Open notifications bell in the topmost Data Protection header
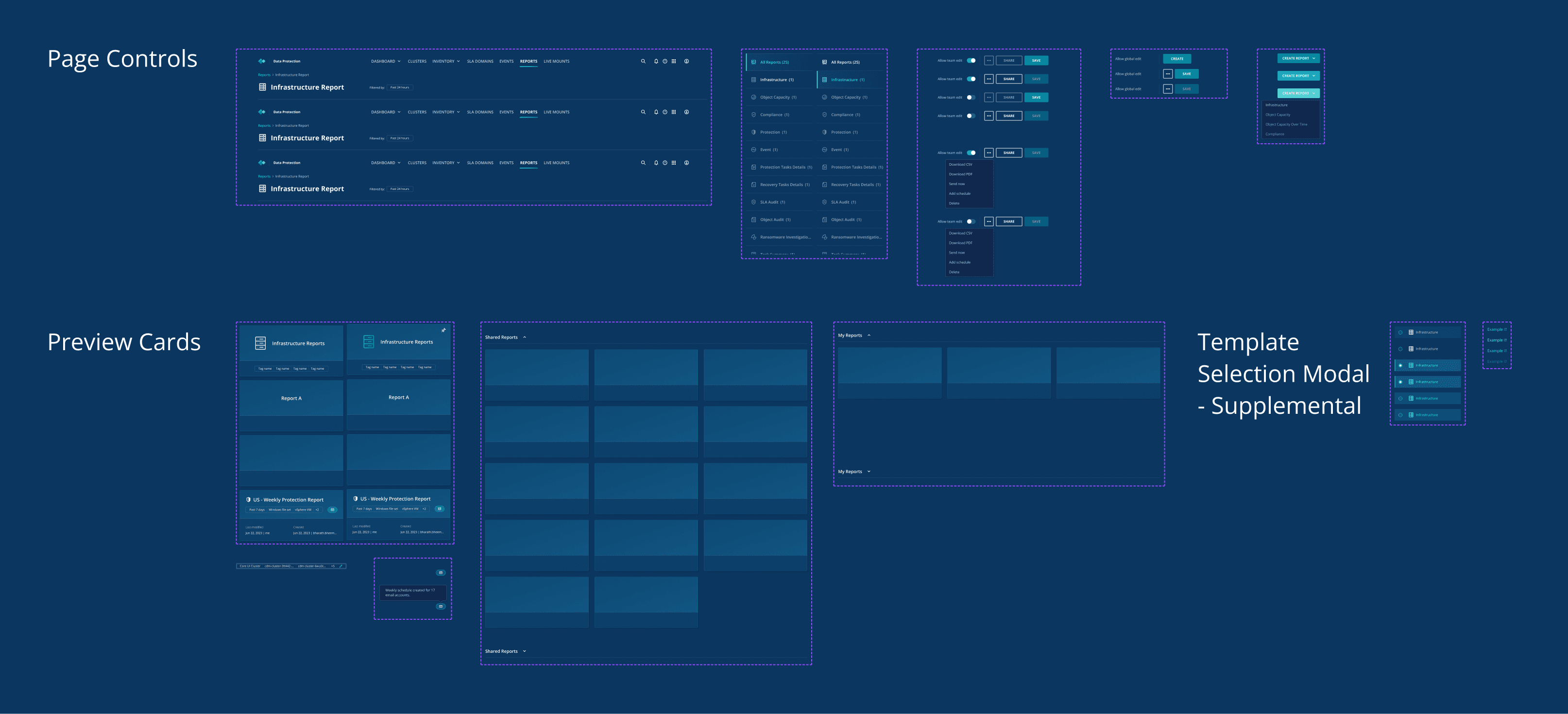 (x=656, y=61)
